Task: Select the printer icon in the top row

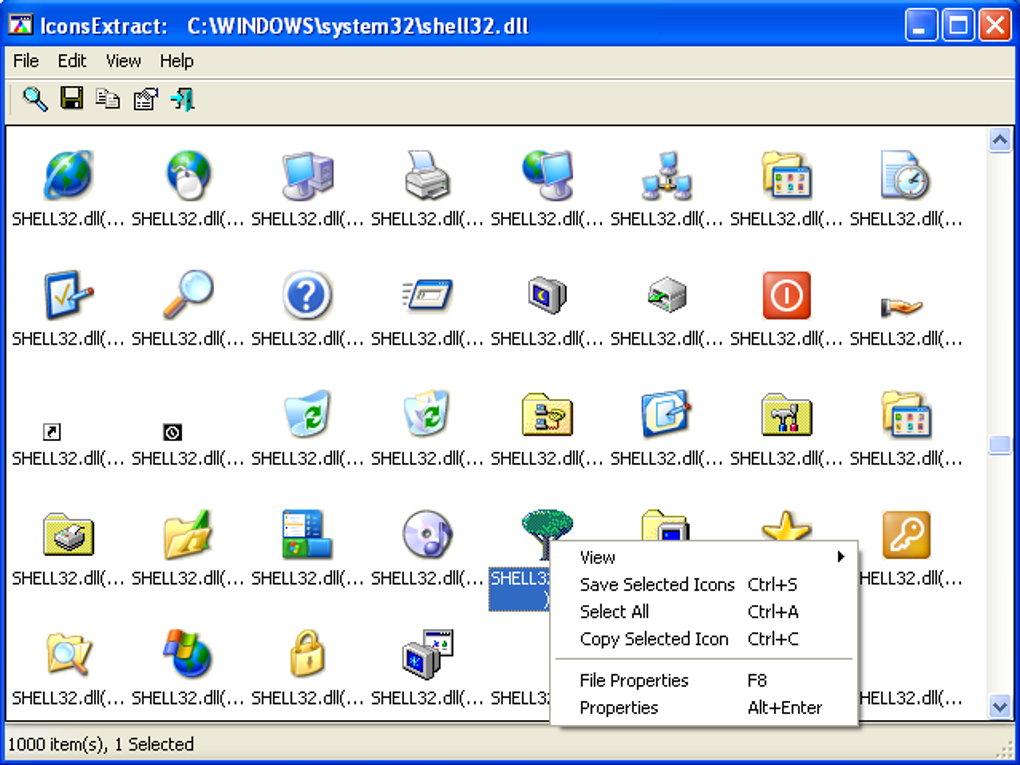Action: click(x=427, y=174)
